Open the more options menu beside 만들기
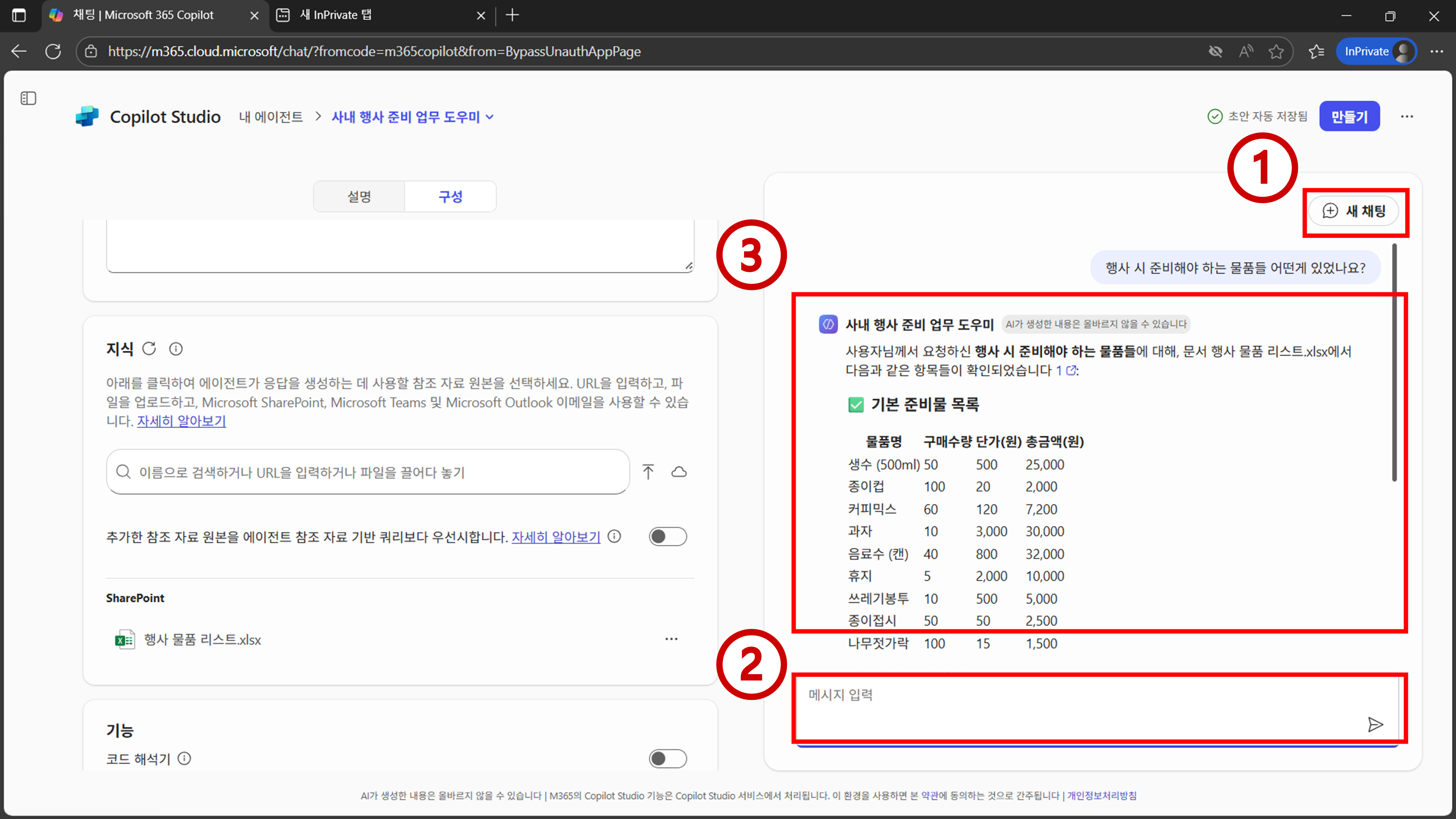 coord(1407,116)
